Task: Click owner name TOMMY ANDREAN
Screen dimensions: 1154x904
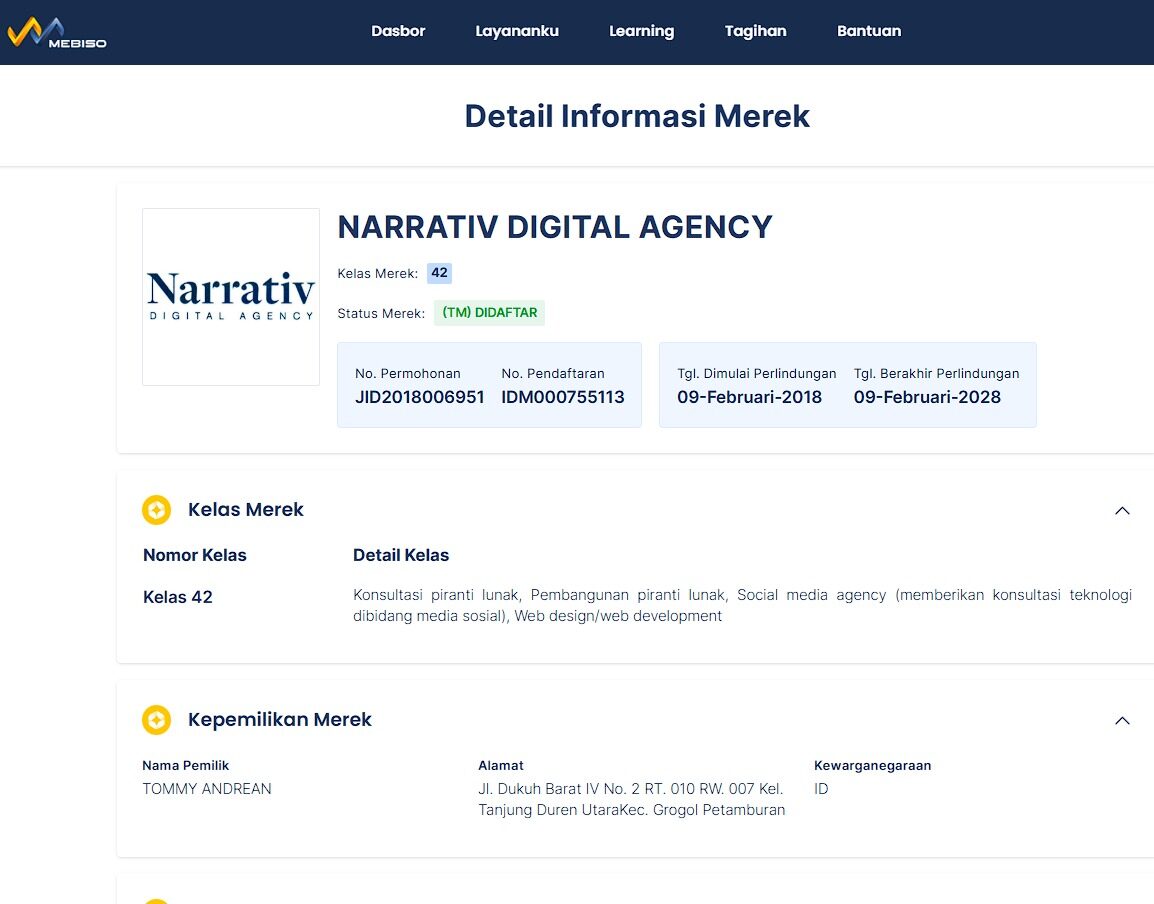Action: pos(207,789)
